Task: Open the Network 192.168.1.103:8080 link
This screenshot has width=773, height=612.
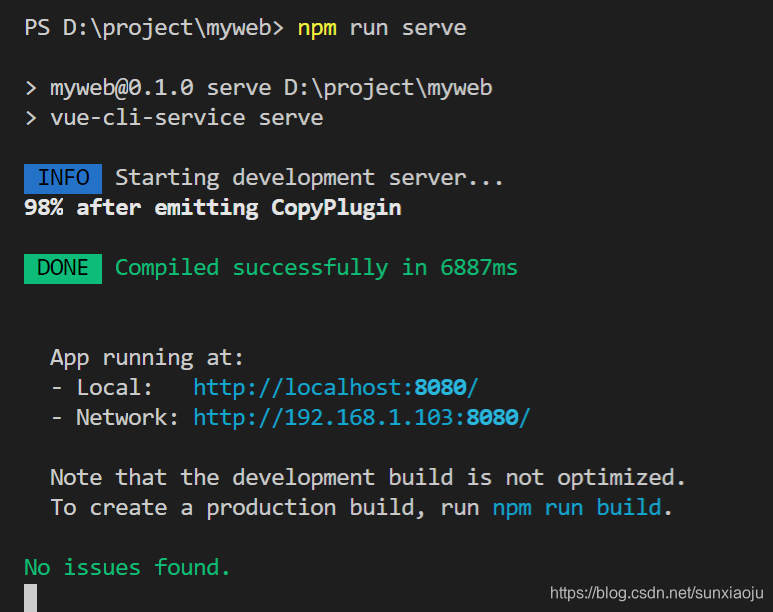Action: (362, 418)
